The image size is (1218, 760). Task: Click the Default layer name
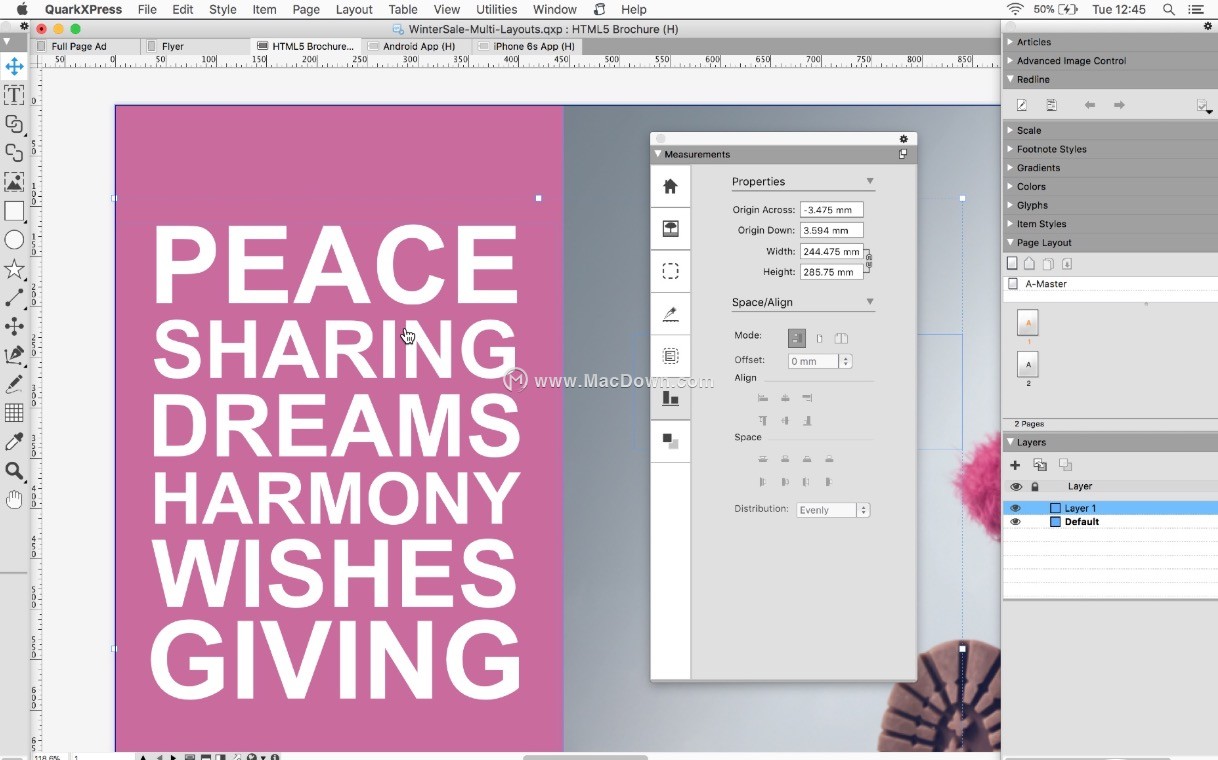pos(1081,522)
